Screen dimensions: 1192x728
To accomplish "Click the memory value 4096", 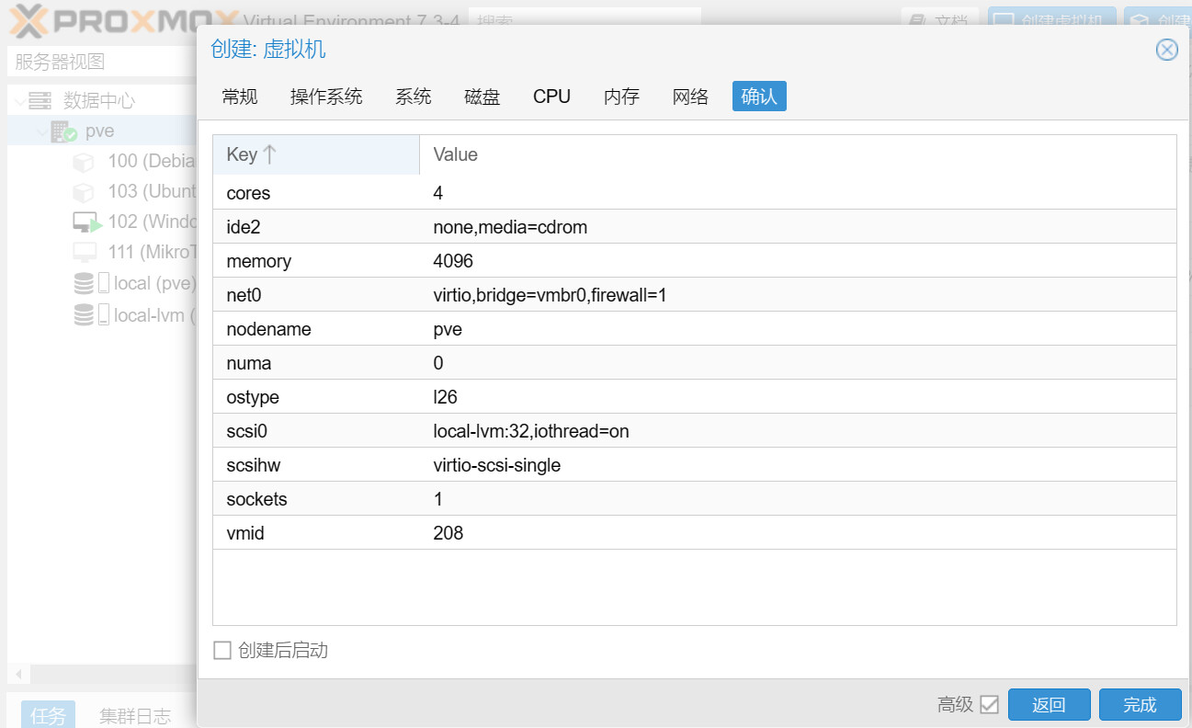I will (453, 261).
